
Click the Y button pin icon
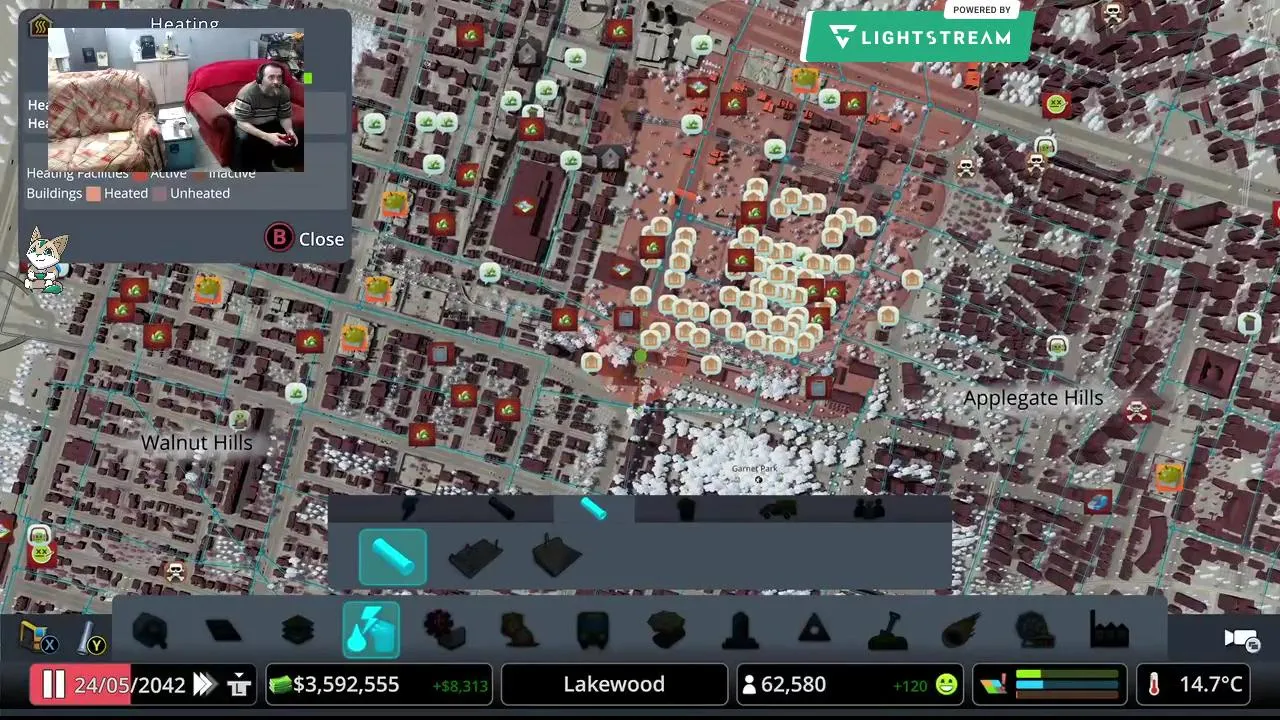(x=90, y=637)
